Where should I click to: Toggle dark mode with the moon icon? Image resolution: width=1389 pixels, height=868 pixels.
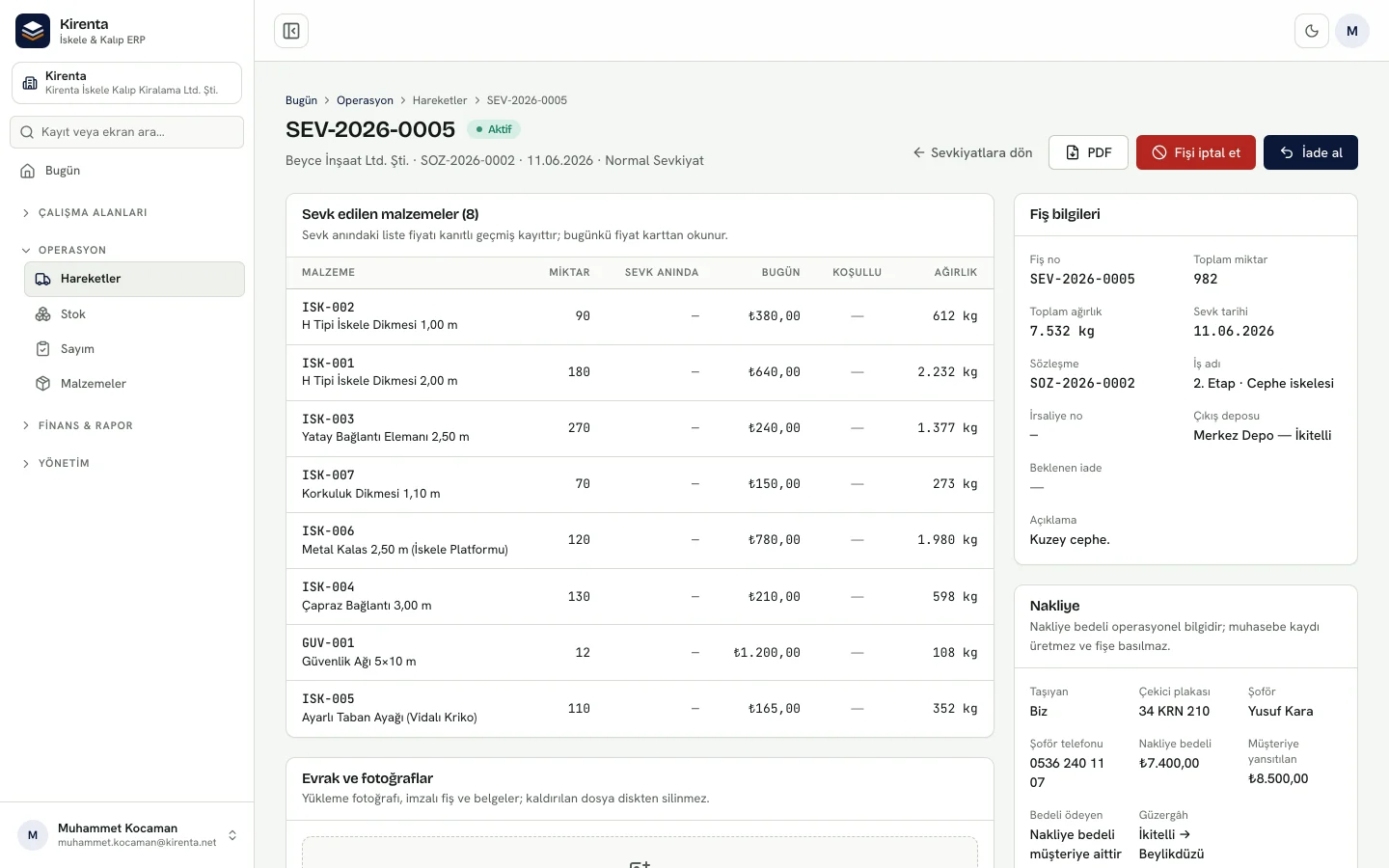[1312, 31]
